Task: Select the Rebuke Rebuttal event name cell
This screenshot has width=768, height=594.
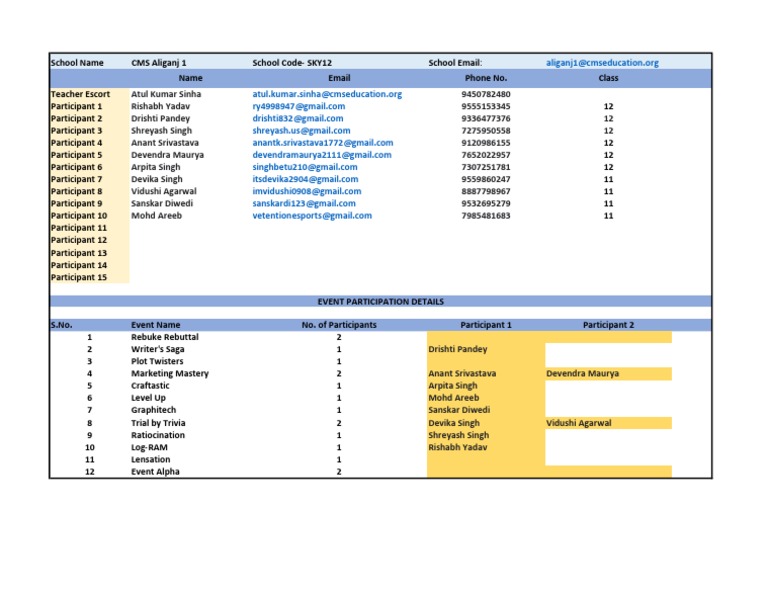Action: click(165, 337)
